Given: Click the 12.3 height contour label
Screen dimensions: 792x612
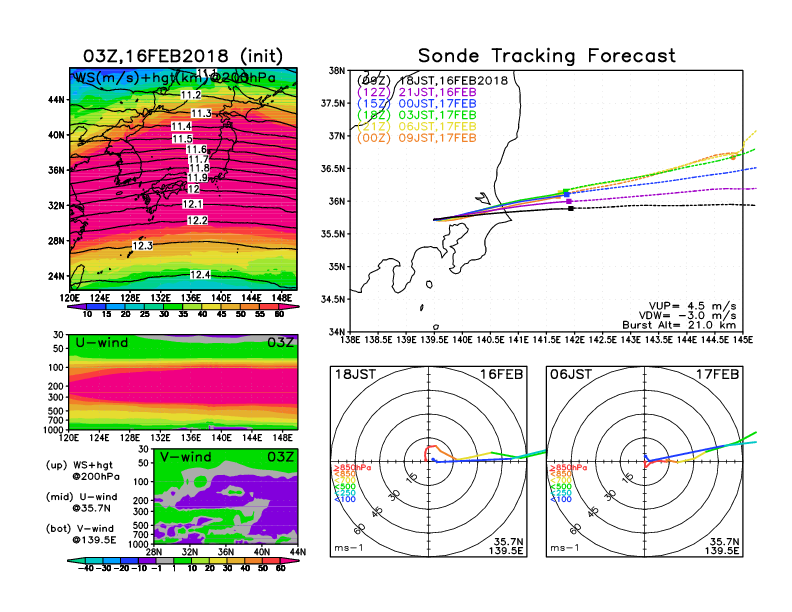Looking at the screenshot, I should coord(142,246).
